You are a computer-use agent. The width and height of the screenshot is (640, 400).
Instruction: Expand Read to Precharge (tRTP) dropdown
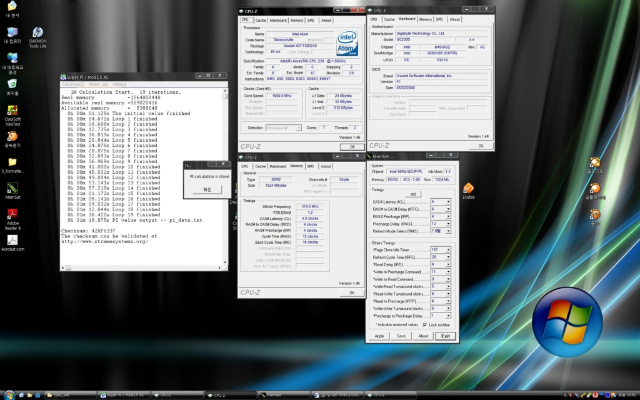(448, 301)
